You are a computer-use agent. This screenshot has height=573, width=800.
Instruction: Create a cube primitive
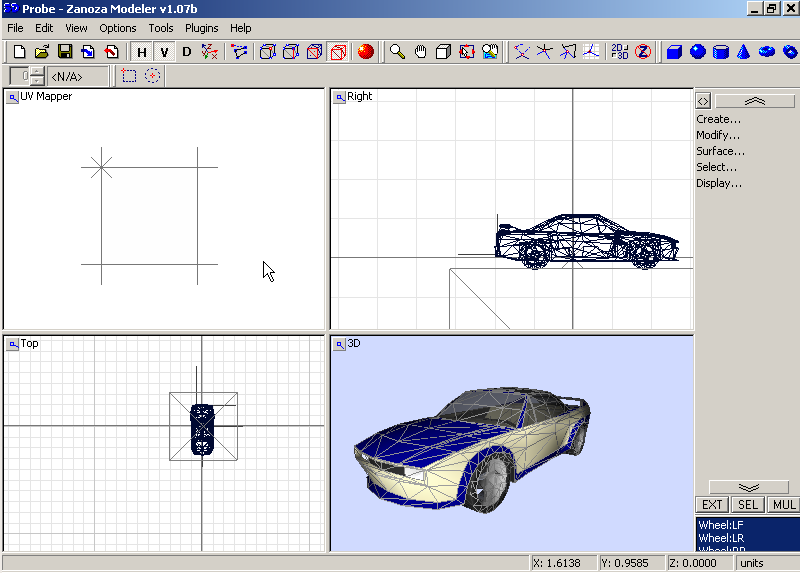(674, 52)
